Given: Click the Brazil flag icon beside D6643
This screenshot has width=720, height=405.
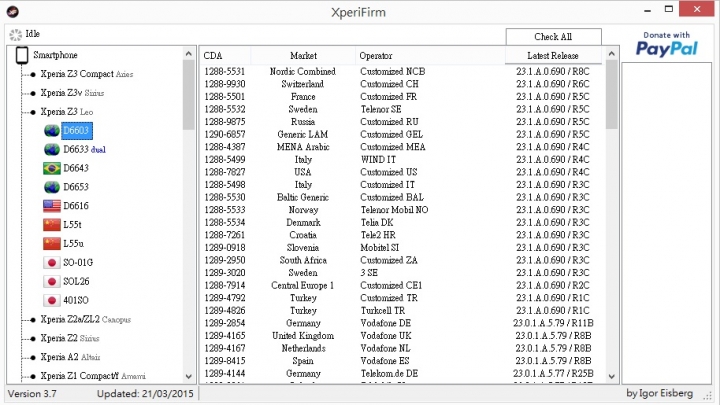Looking at the screenshot, I should click(x=52, y=169).
